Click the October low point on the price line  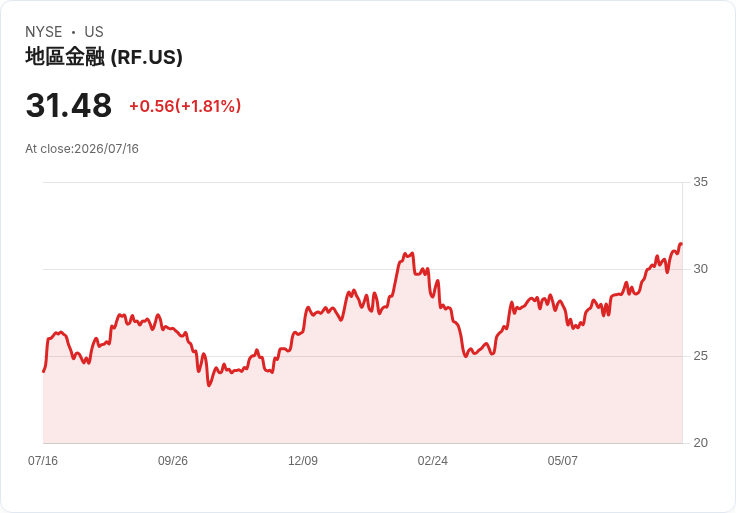pyautogui.click(x=209, y=385)
